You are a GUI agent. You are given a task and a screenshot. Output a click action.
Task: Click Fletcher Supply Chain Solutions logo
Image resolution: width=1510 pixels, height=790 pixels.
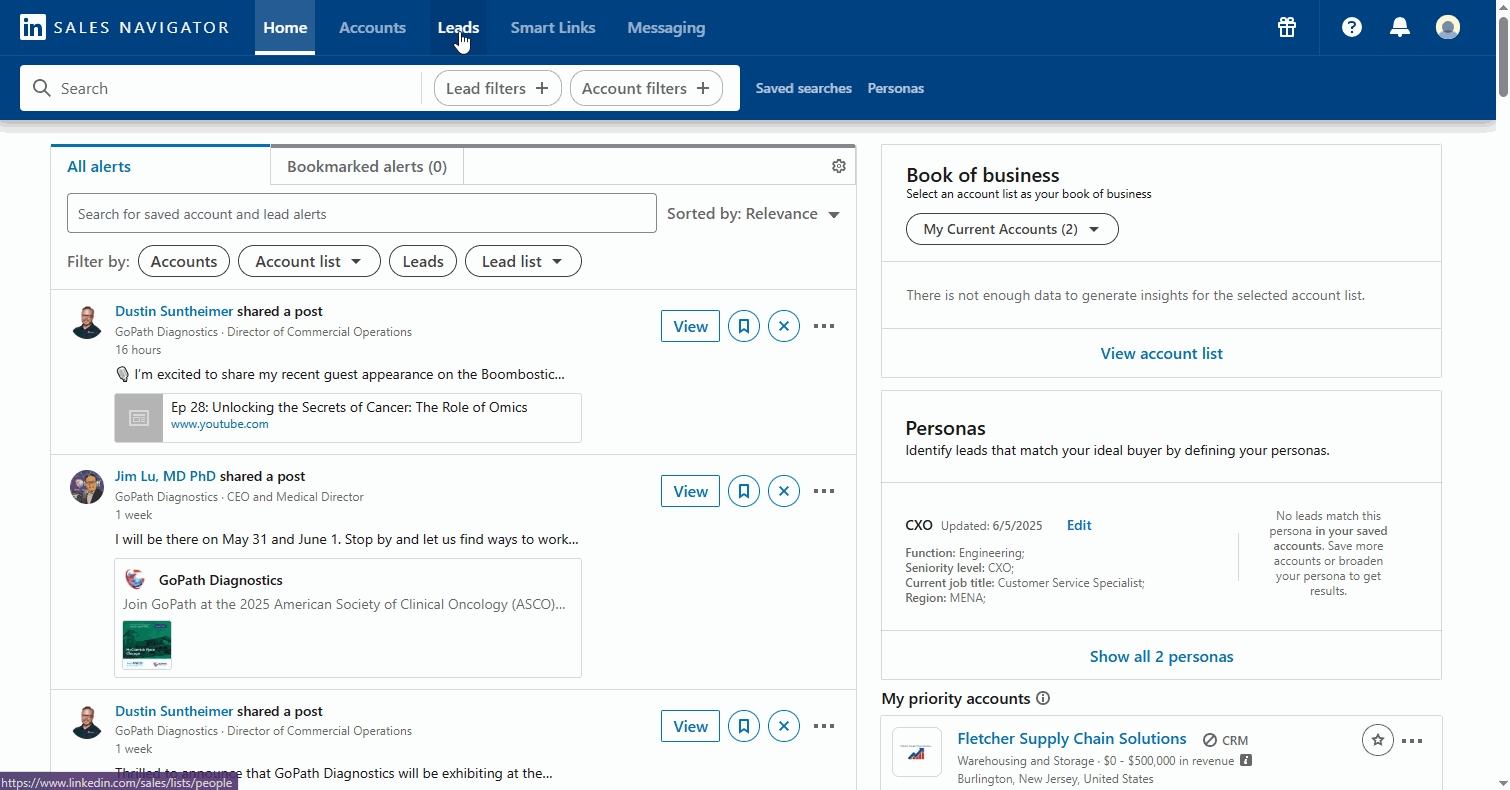(917, 752)
